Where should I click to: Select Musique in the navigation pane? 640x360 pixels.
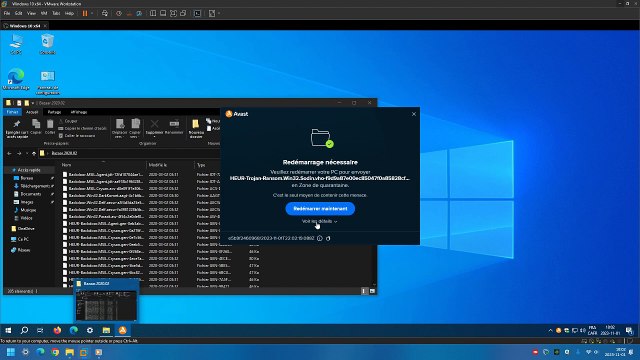(x=28, y=210)
